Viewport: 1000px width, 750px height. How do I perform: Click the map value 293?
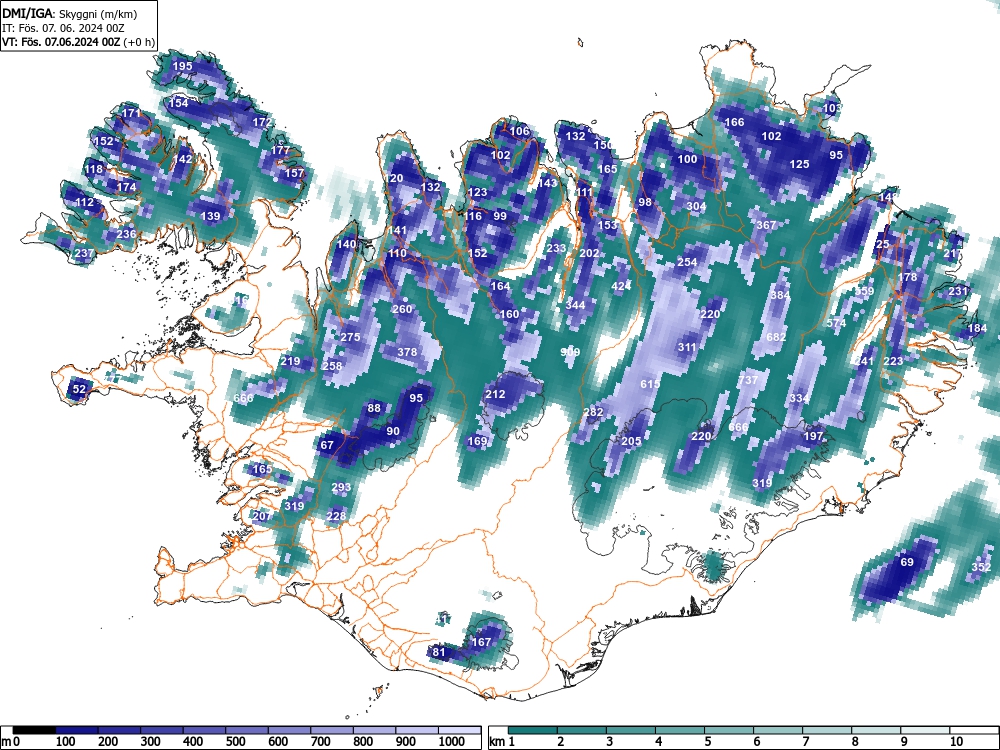point(341,487)
